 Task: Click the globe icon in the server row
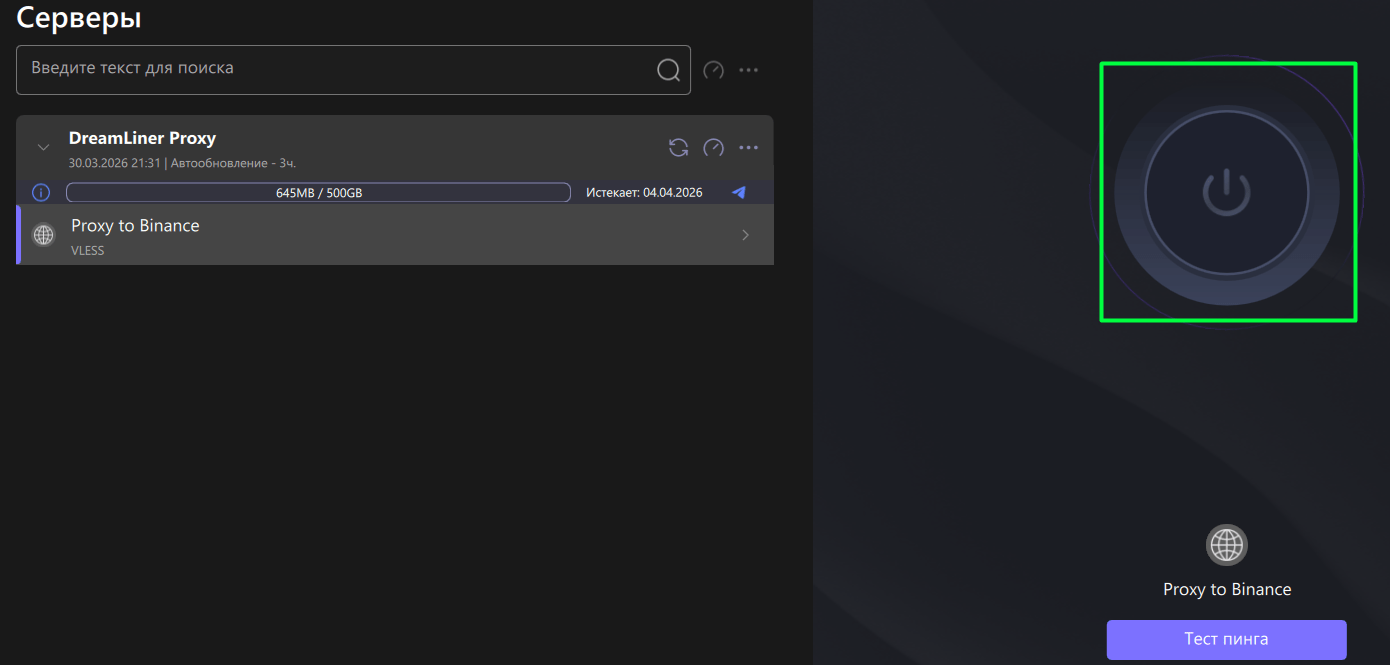43,235
